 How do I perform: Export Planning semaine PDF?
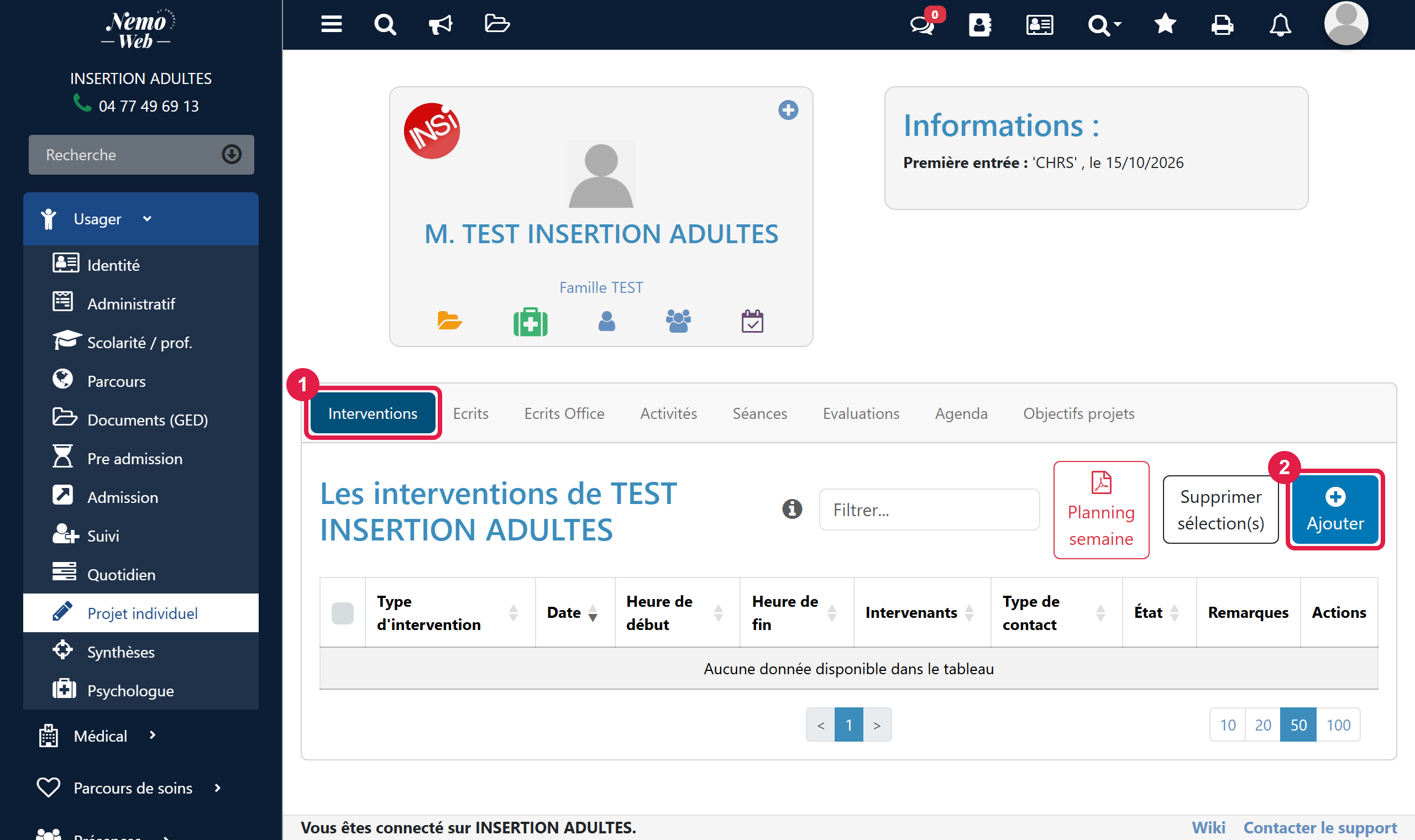(x=1101, y=510)
